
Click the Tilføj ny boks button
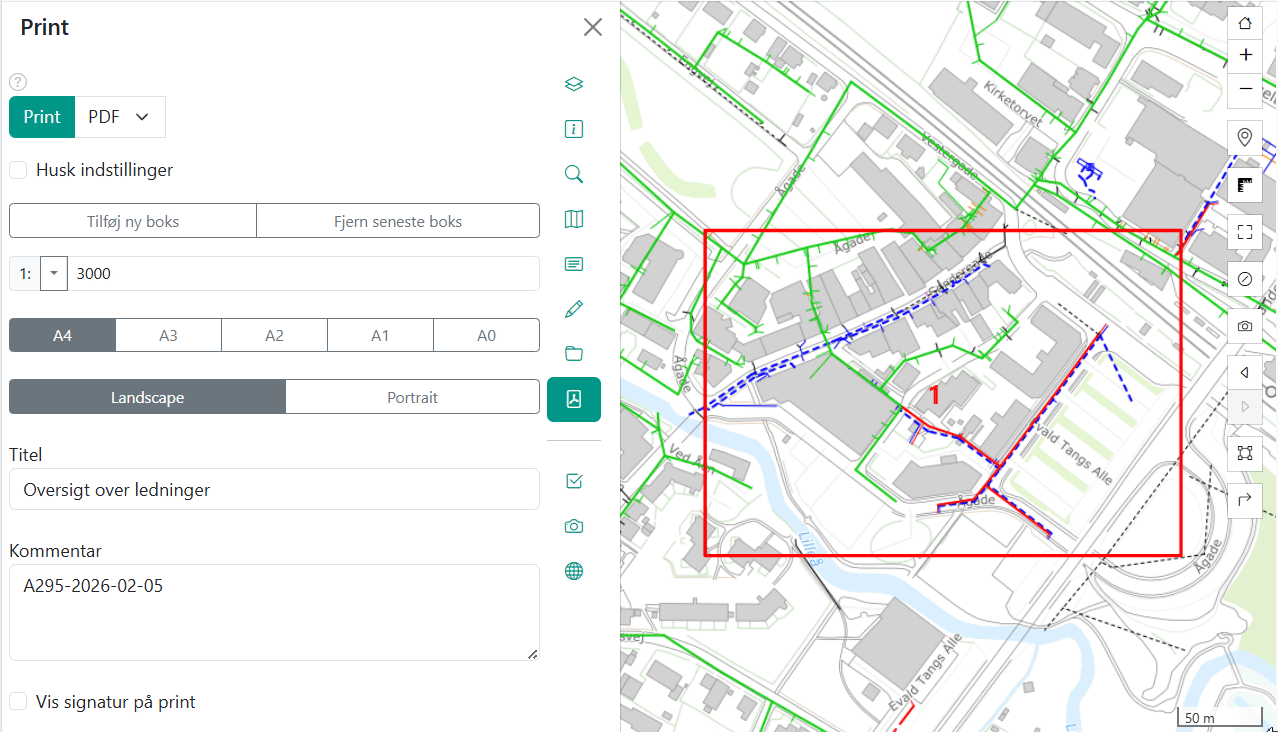(133, 221)
